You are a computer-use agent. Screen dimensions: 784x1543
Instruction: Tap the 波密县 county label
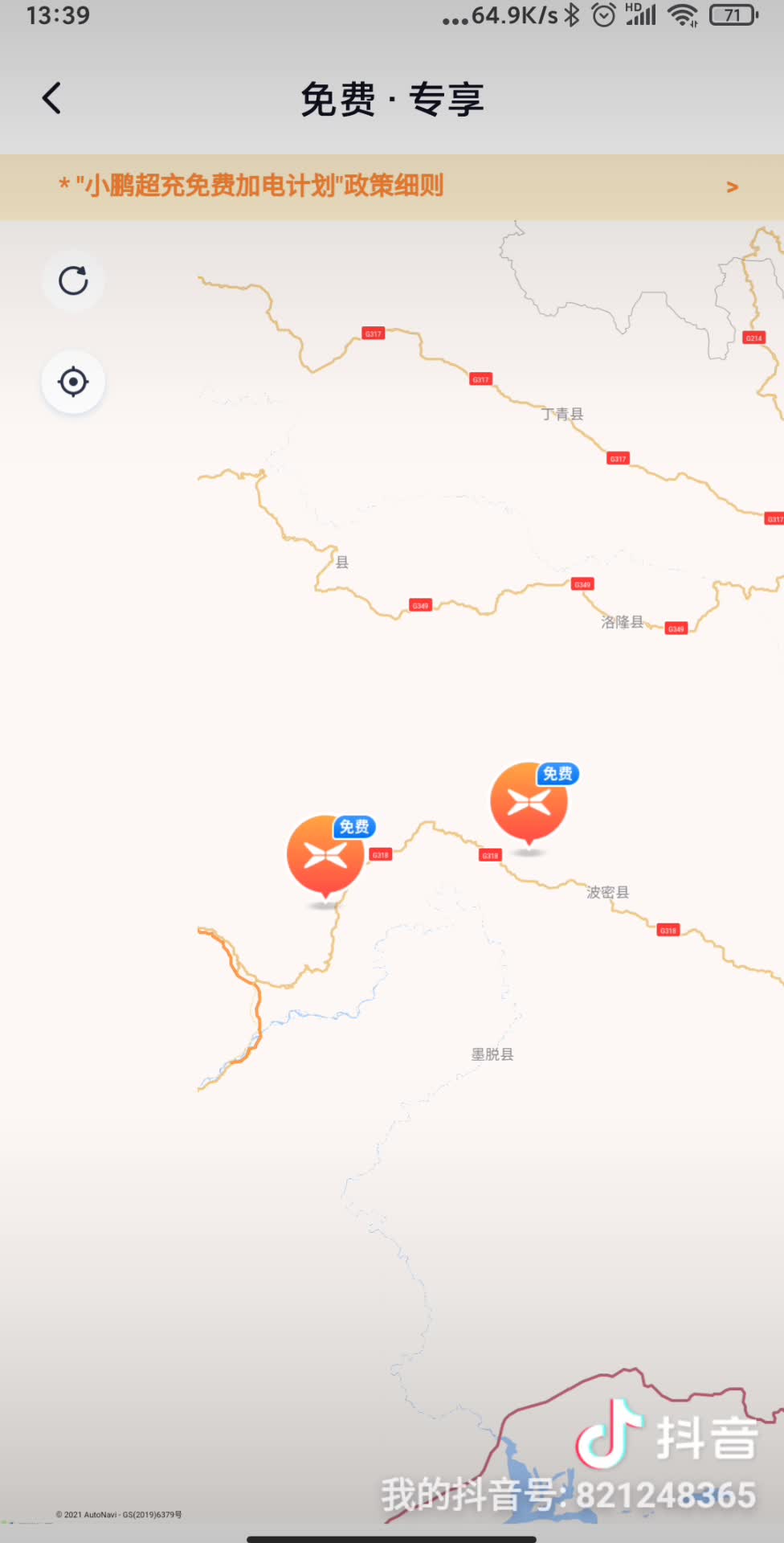coord(608,892)
